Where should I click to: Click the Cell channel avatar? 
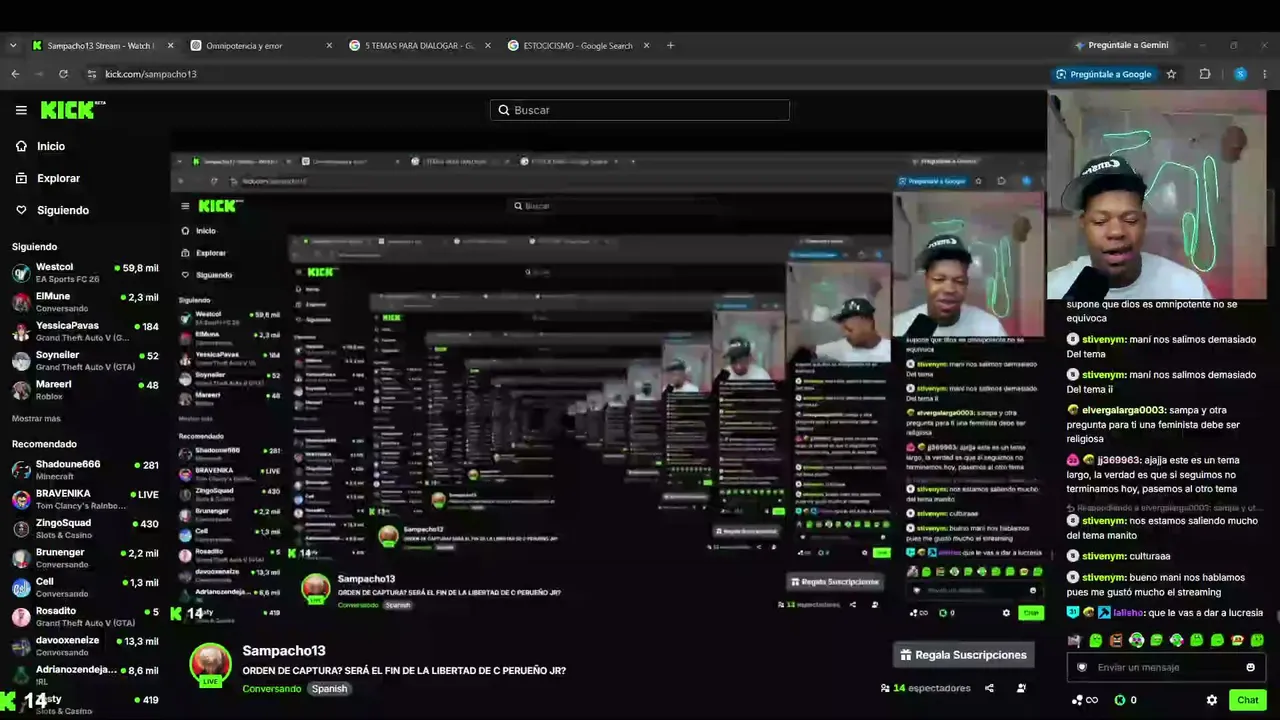pos(21,587)
